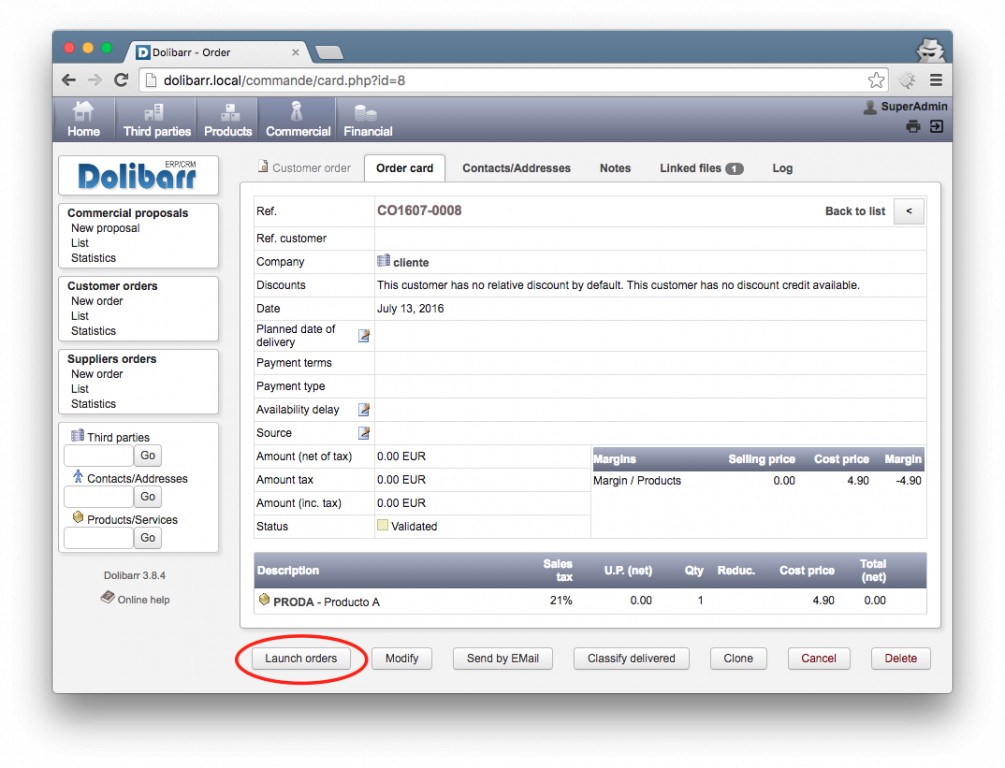Open Statistics under Customer orders
Screen dimensions: 1005x768
[x=94, y=331]
